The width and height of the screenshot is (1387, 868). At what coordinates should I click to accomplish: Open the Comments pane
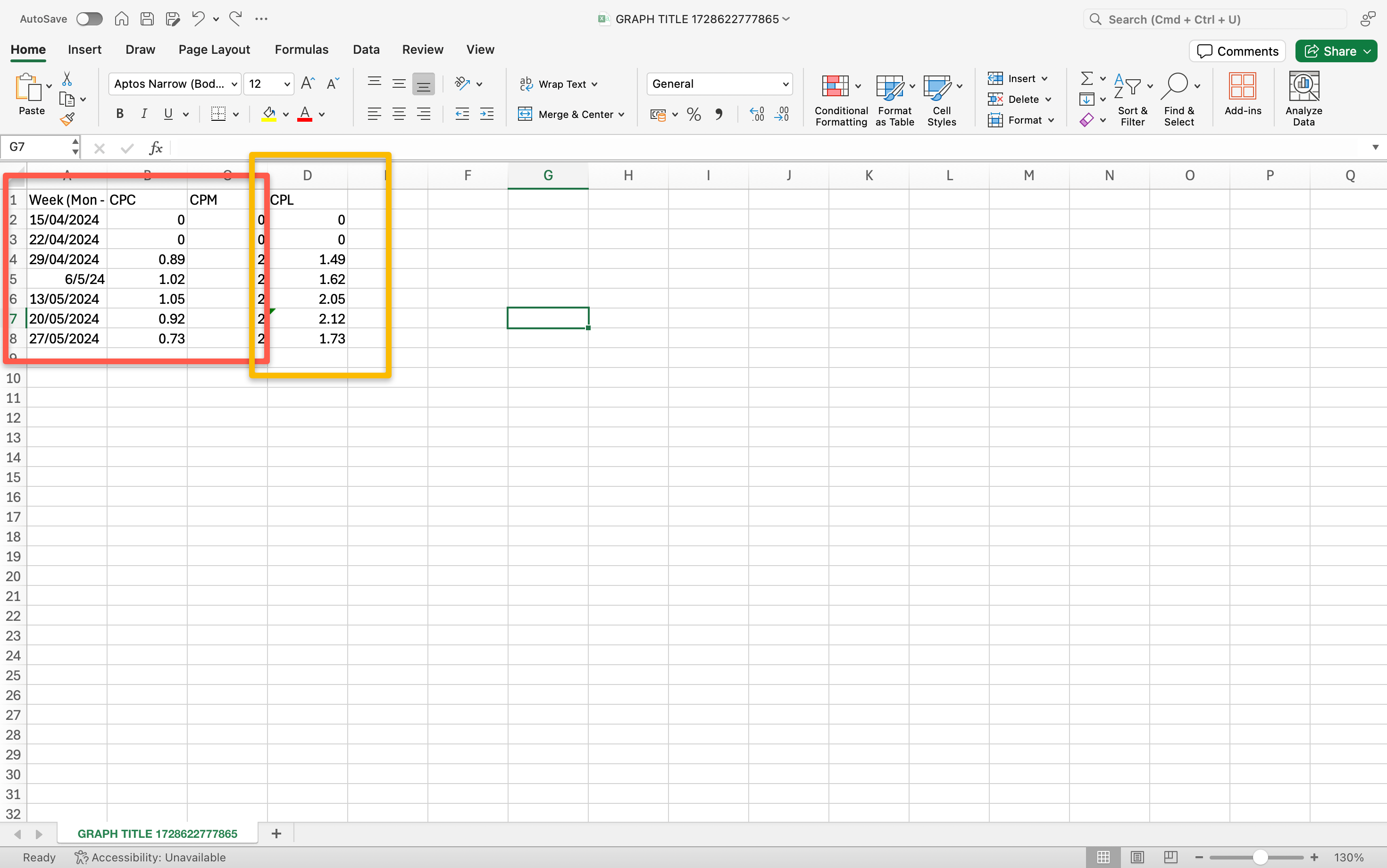click(1237, 51)
